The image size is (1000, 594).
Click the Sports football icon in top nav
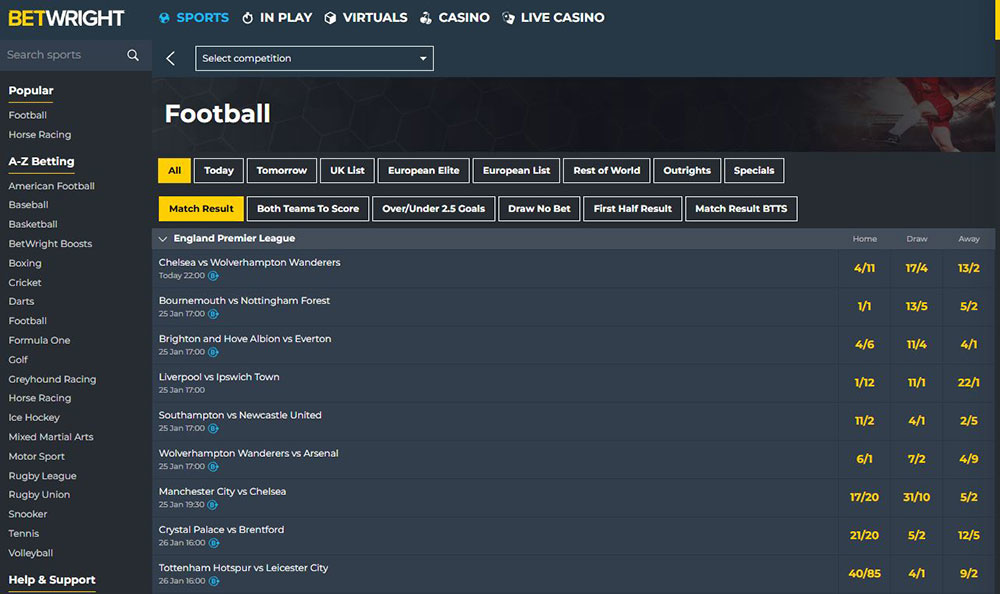(x=165, y=18)
